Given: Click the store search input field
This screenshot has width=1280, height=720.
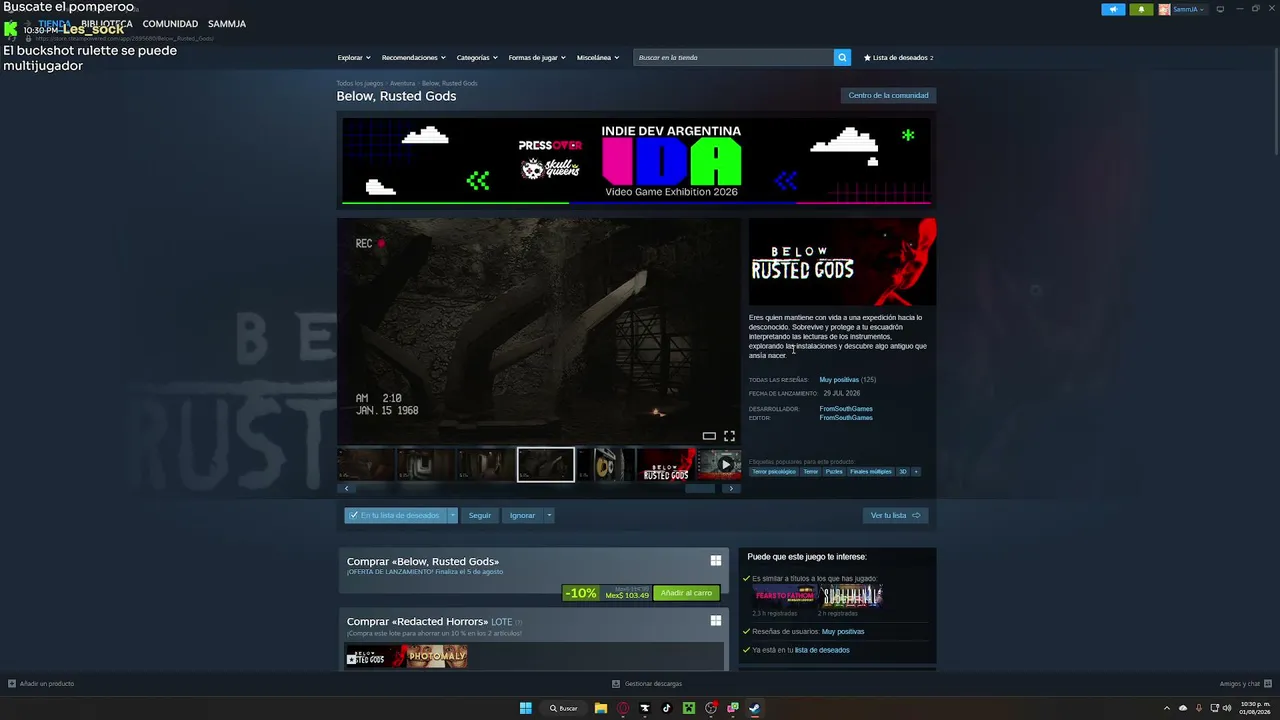Looking at the screenshot, I should [x=734, y=58].
